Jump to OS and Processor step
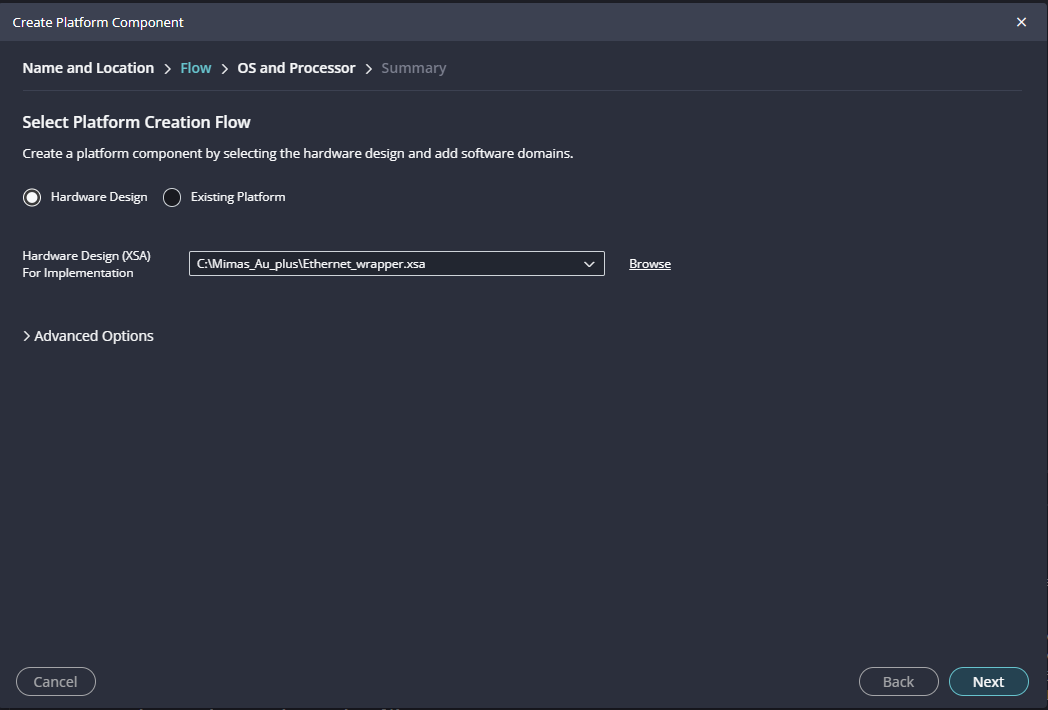This screenshot has height=710, width=1048. tap(296, 68)
